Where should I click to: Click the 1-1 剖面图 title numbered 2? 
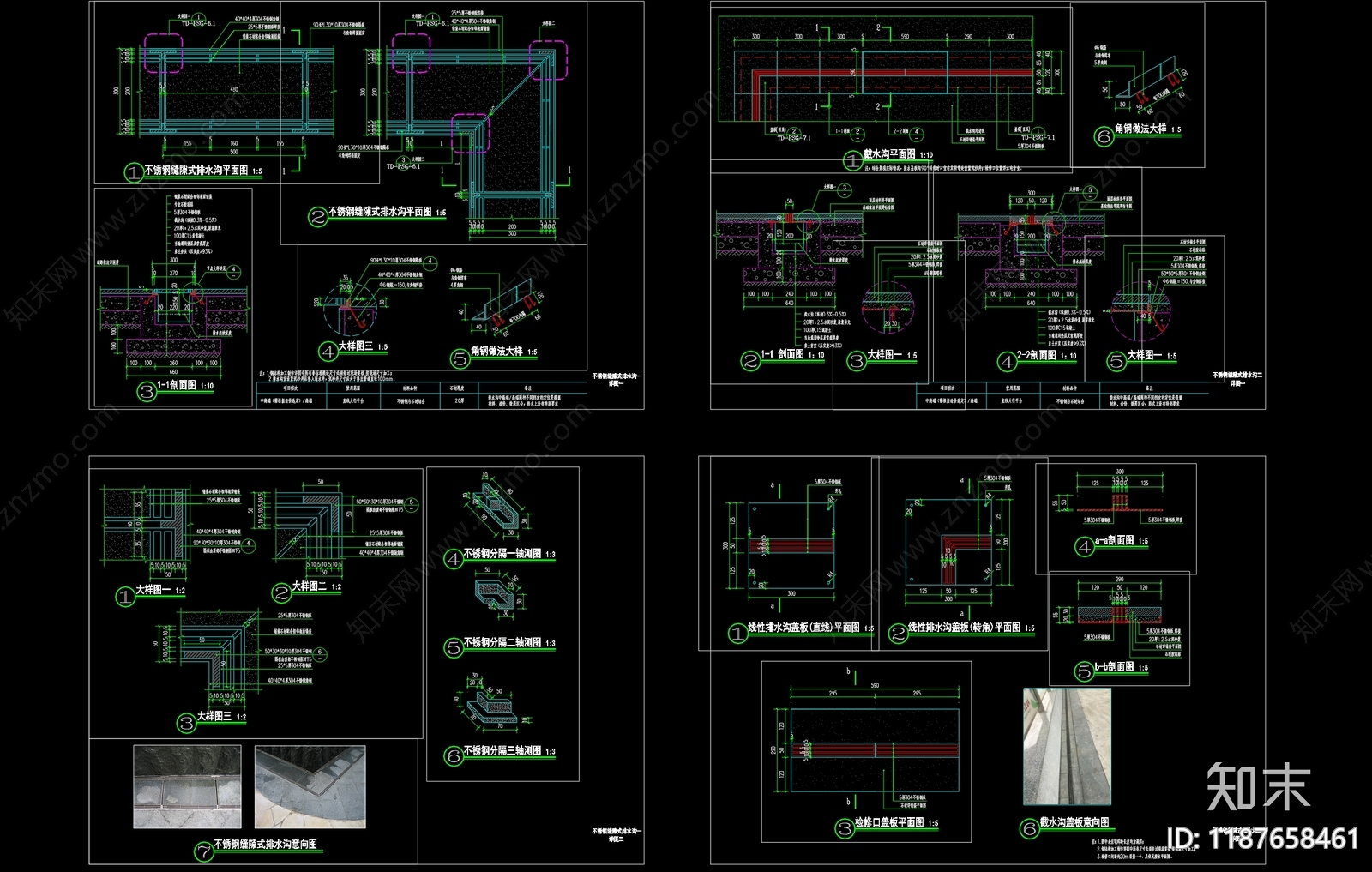784,356
